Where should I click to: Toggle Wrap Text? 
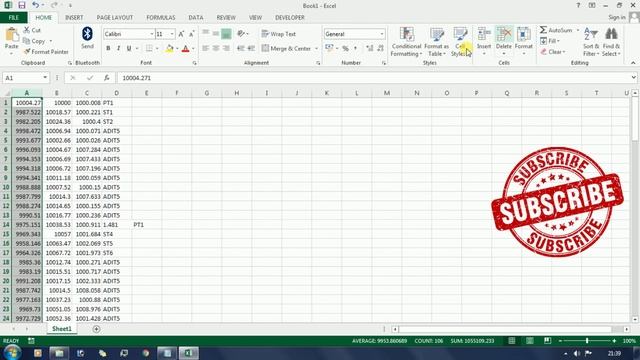pos(278,34)
